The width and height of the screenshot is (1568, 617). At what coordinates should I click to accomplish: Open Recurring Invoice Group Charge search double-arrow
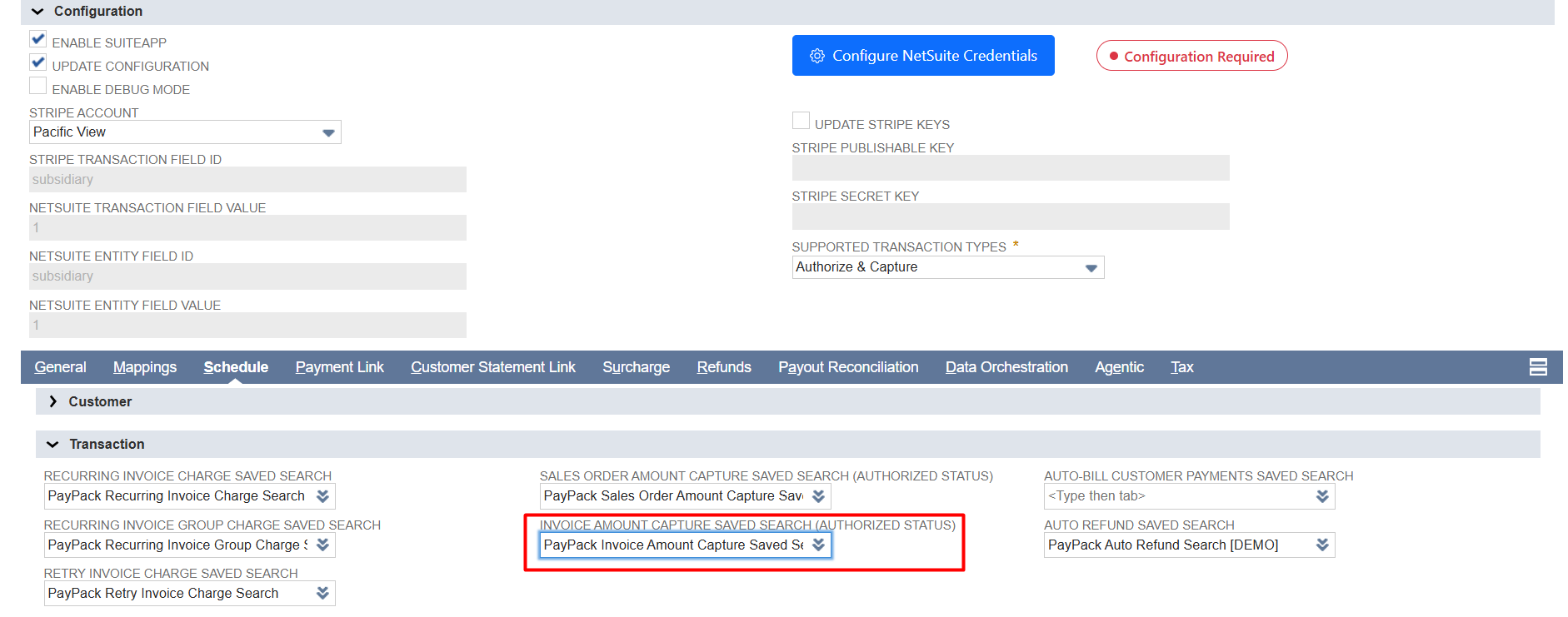322,545
